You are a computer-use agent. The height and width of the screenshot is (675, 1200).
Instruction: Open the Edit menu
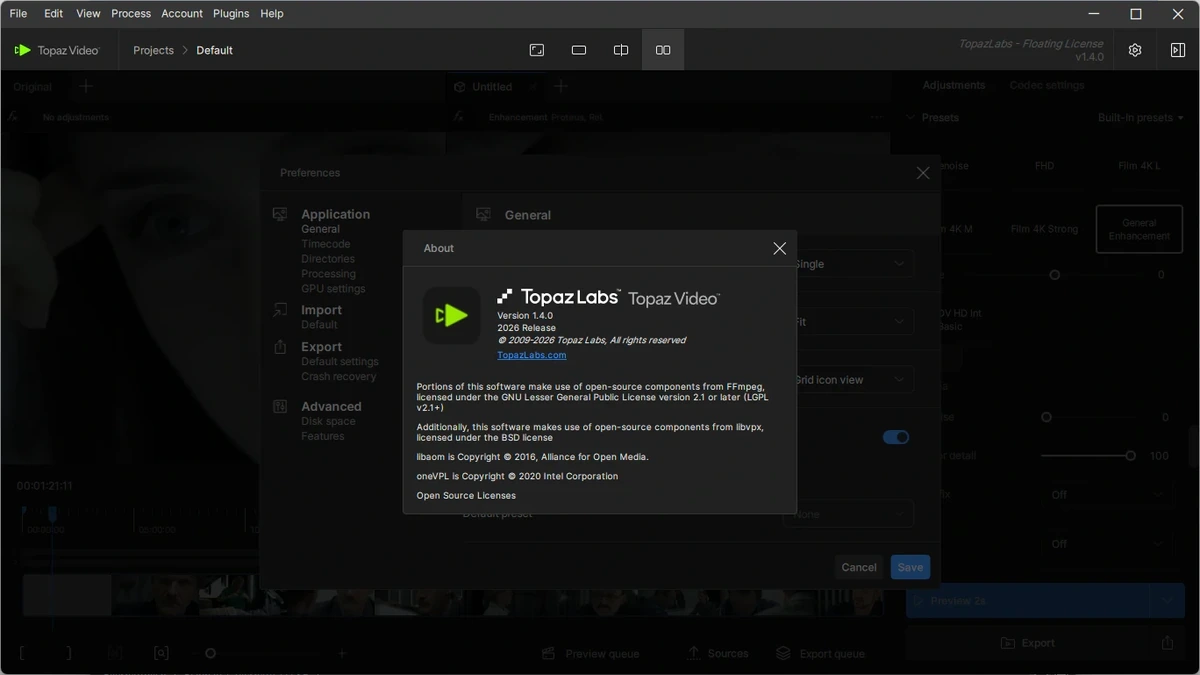click(x=54, y=14)
